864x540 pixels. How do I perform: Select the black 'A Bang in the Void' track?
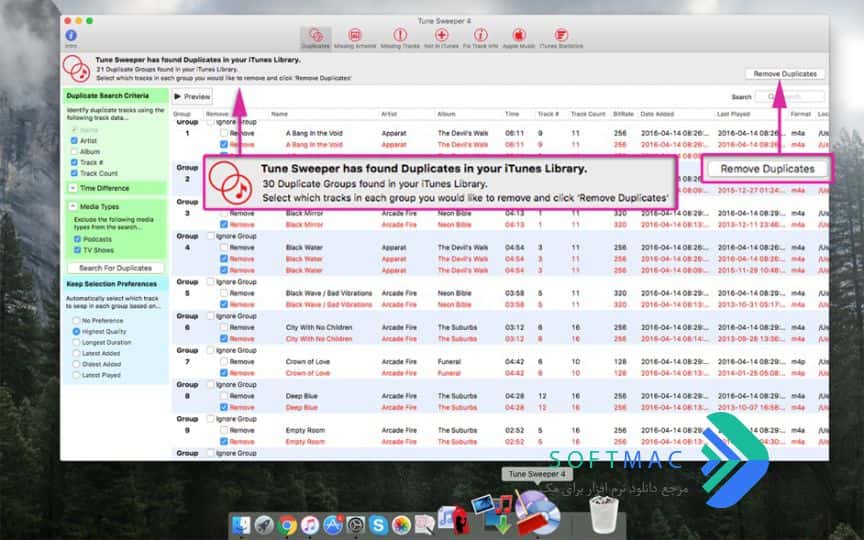point(314,133)
